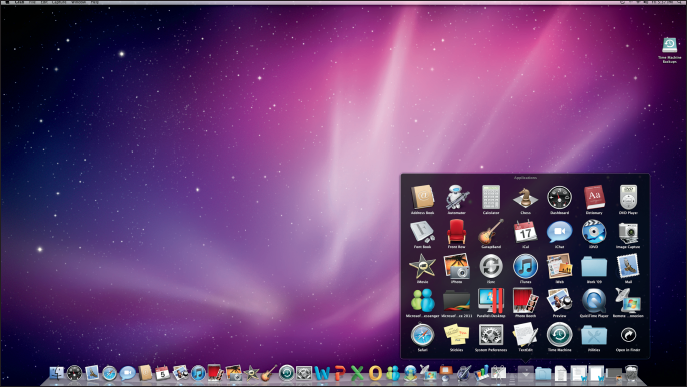Launch Microsoft Excel from the Dock
The image size is (687, 387).
point(357,373)
